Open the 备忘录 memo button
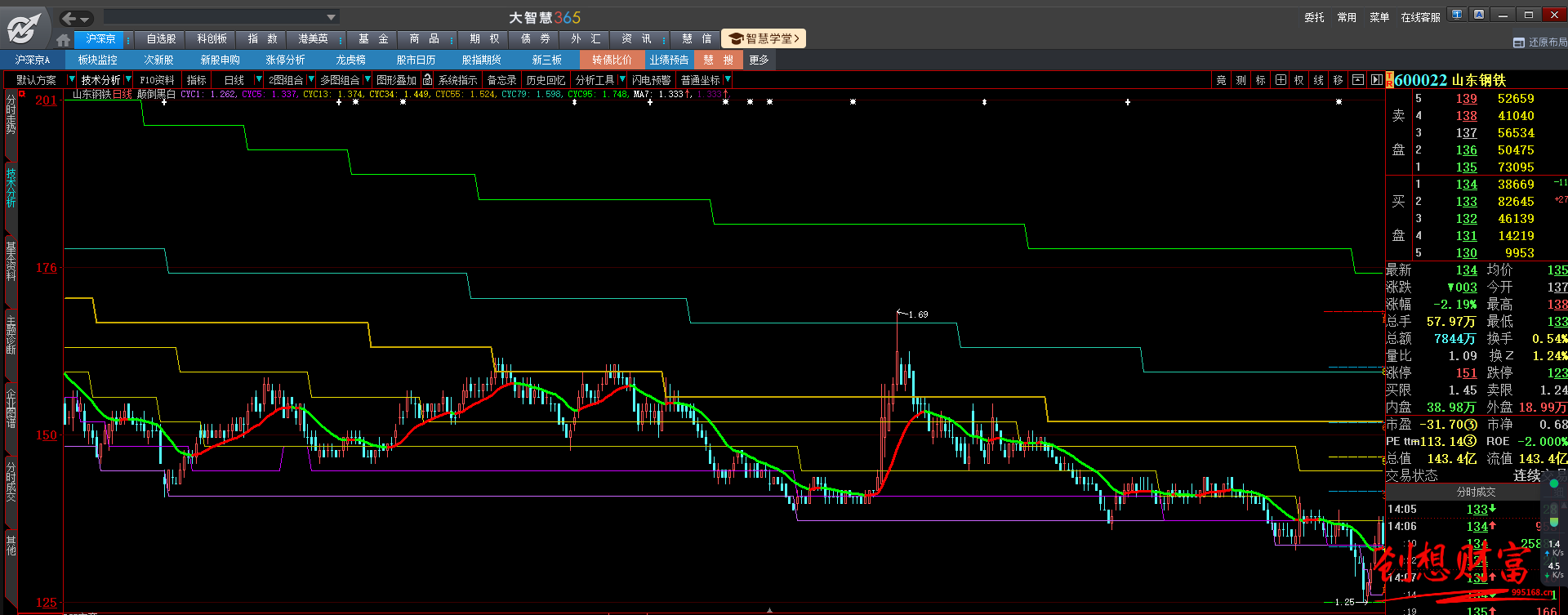This screenshot has height=615, width=1568. click(x=501, y=80)
